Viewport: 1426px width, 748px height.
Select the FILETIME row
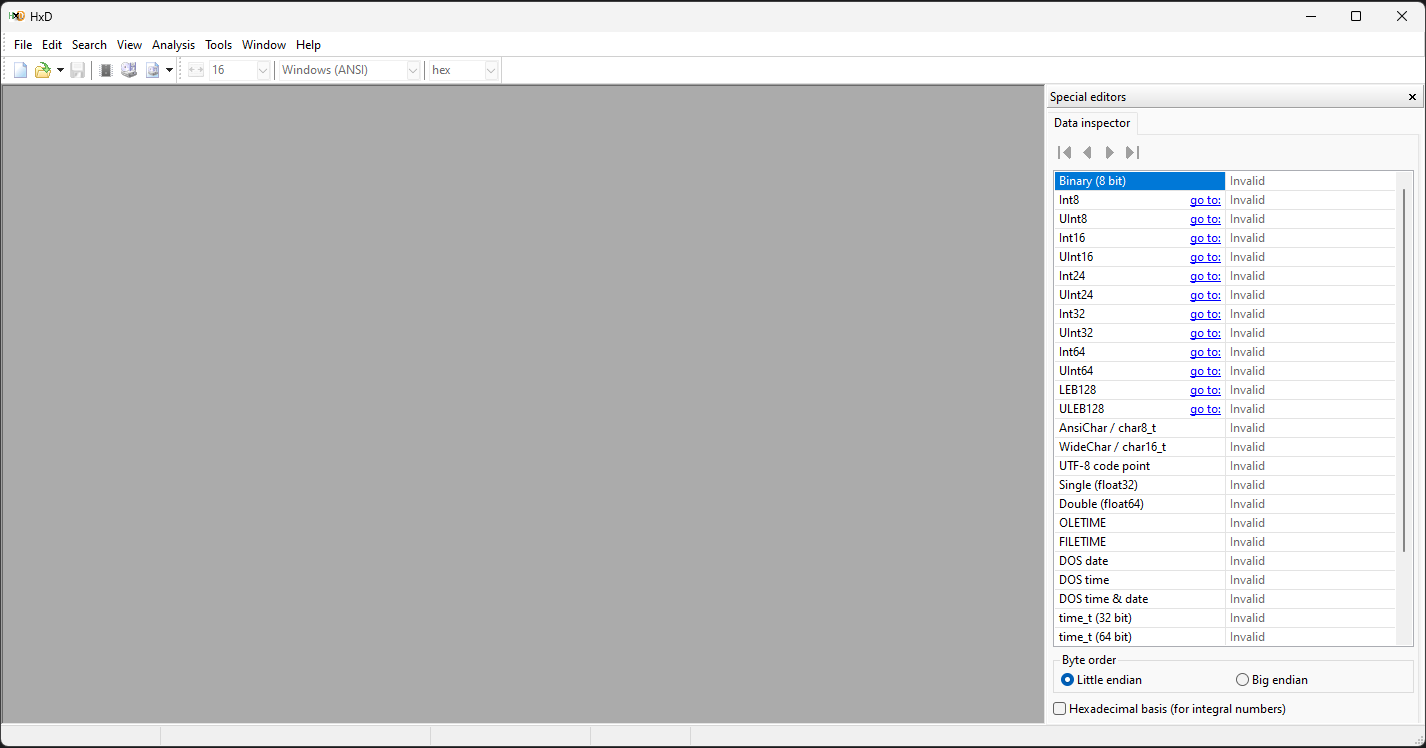pyautogui.click(x=1225, y=542)
